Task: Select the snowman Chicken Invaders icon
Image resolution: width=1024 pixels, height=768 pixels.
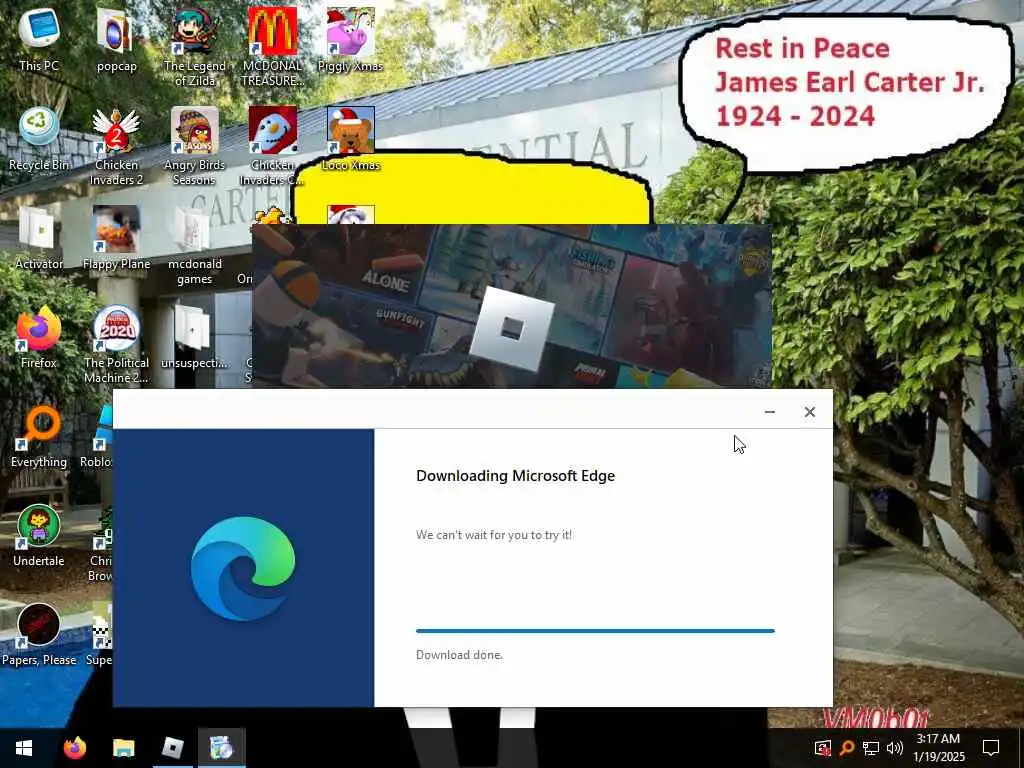Action: pyautogui.click(x=272, y=146)
